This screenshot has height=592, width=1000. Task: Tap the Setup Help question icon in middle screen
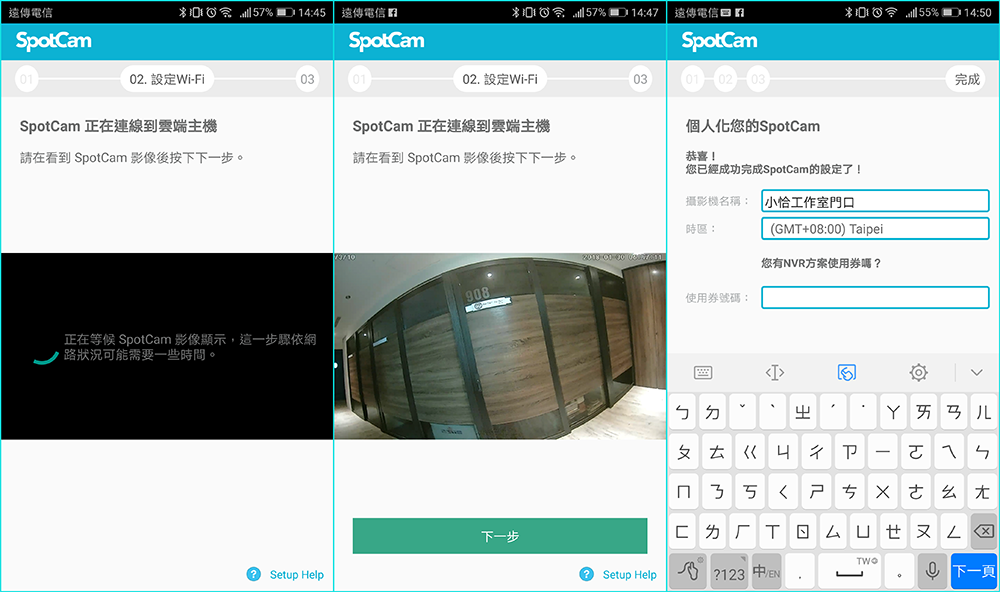[587, 574]
